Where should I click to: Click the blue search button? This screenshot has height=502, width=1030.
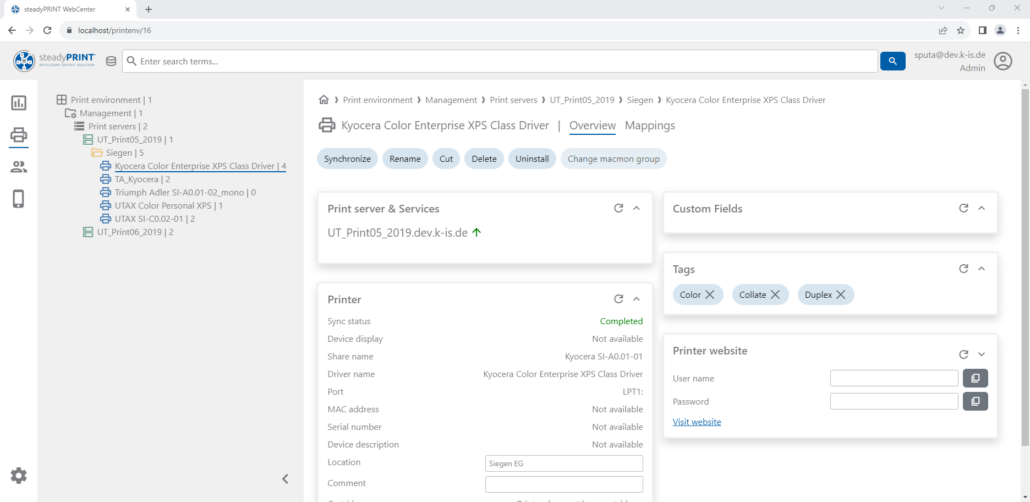[x=893, y=61]
